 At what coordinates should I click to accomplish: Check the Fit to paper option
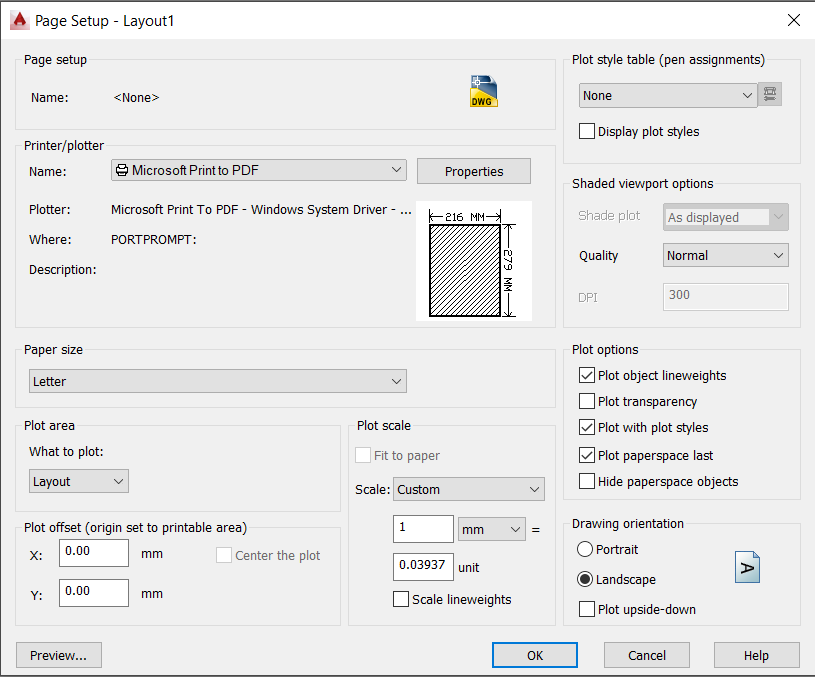(364, 454)
